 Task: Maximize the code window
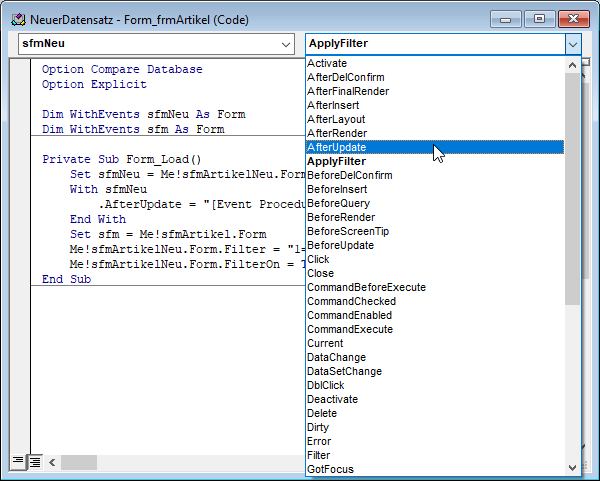point(539,19)
